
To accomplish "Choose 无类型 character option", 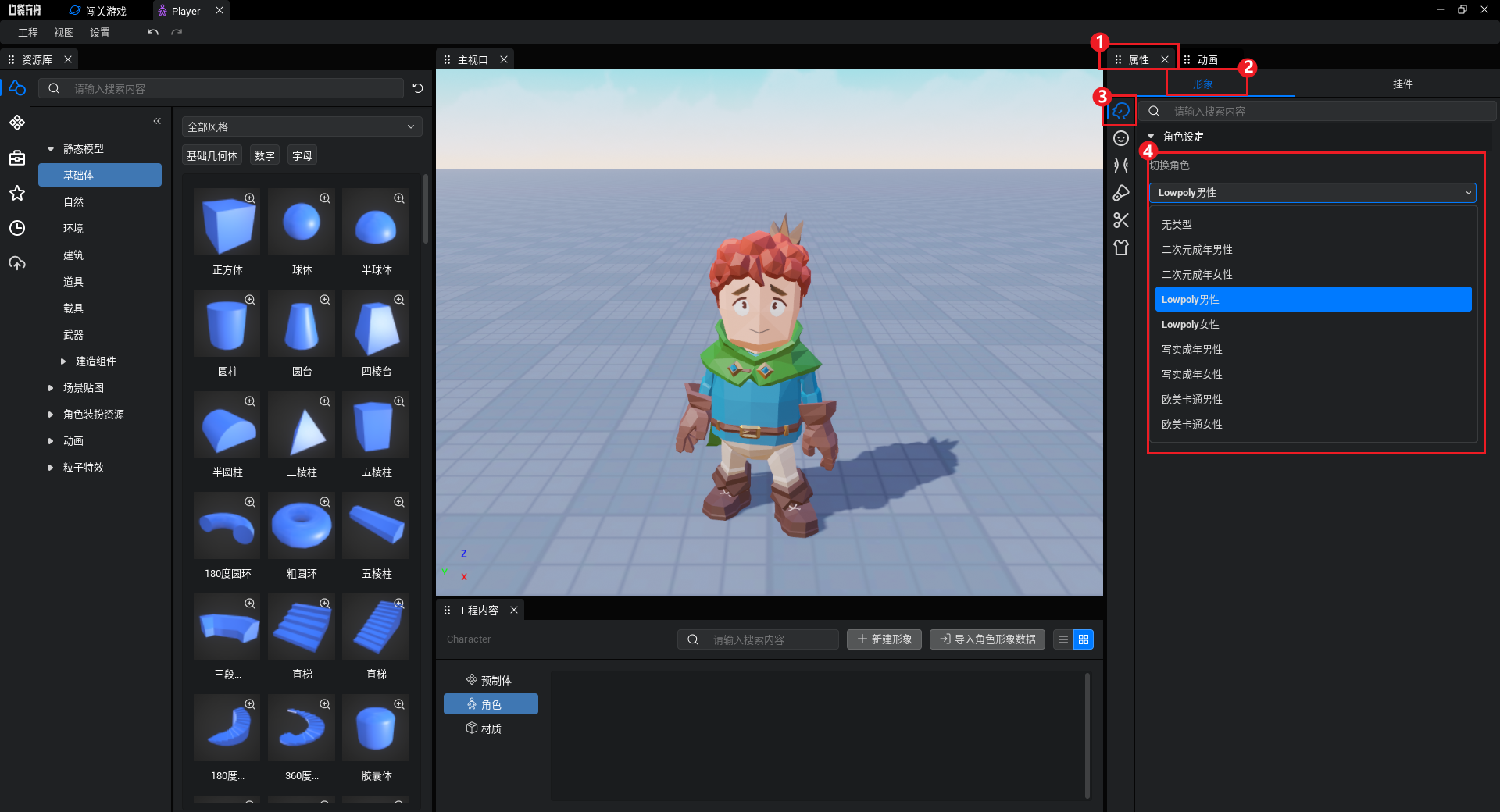I will (x=1312, y=225).
